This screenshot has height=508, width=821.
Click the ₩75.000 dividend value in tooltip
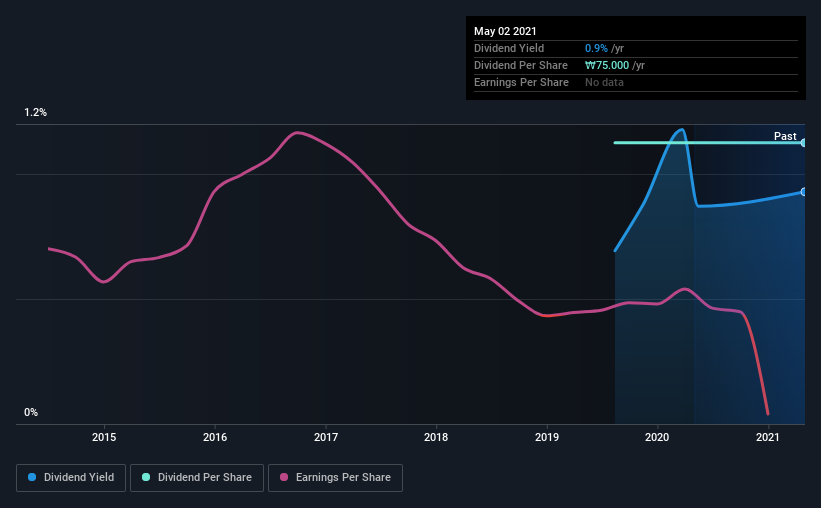click(607, 65)
